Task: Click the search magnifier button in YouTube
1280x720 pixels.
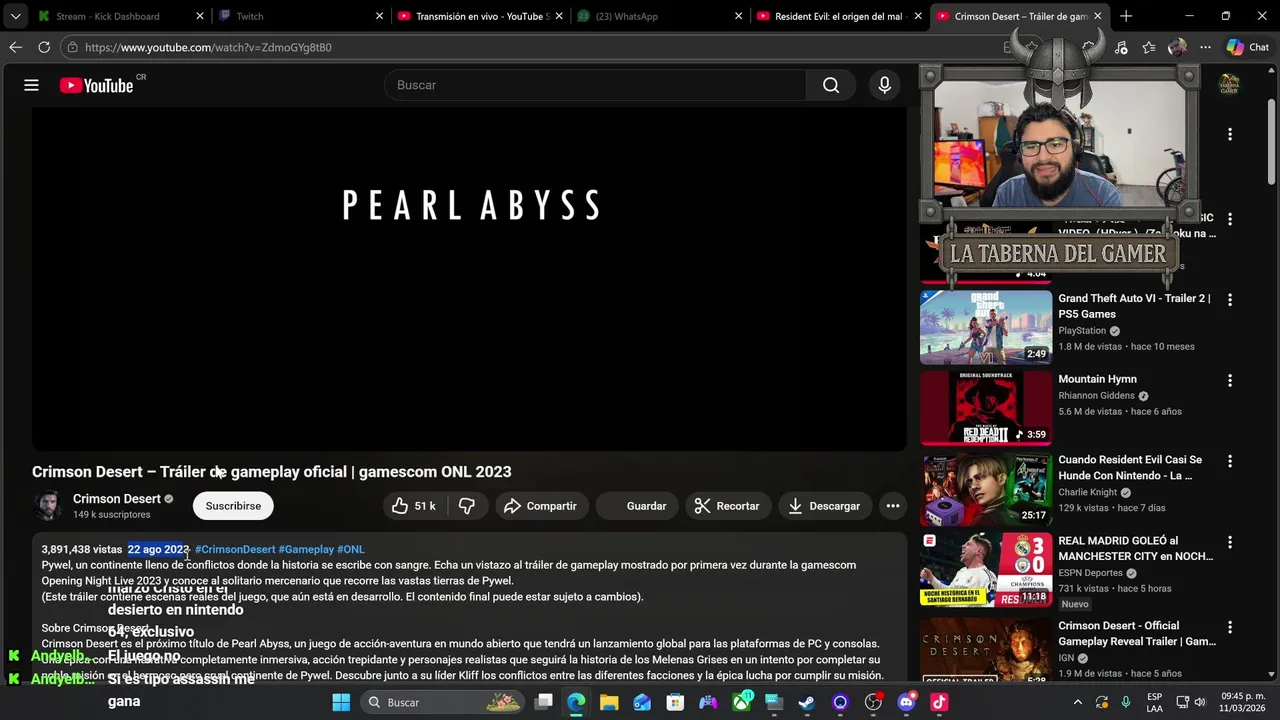Action: tap(831, 85)
